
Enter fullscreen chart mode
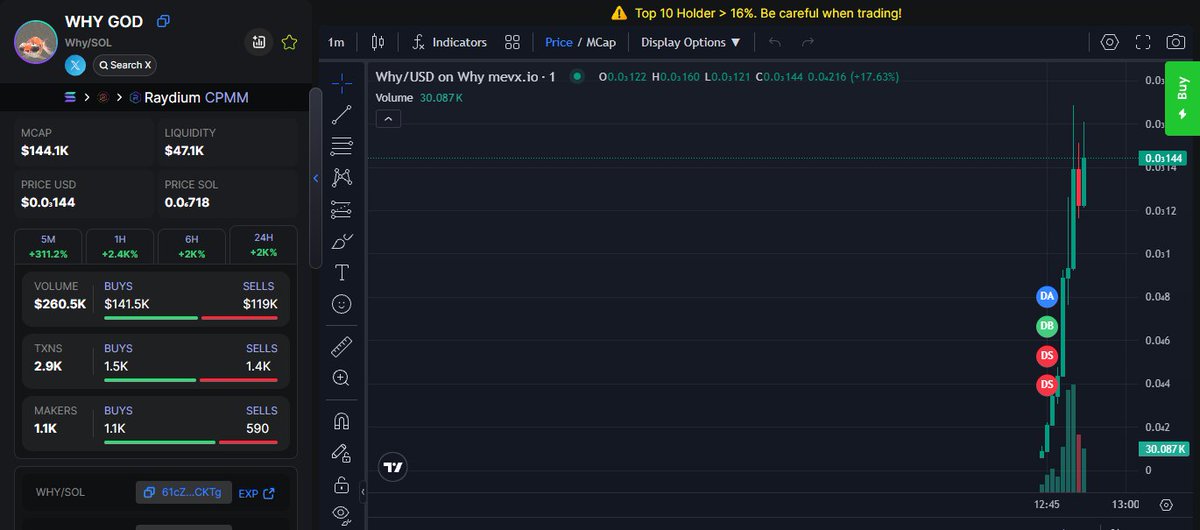coord(1143,42)
